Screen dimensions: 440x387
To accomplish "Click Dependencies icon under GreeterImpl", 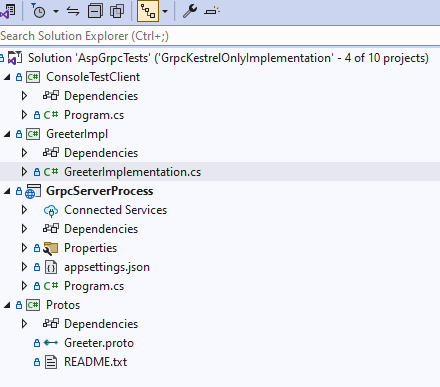I will [x=51, y=153].
